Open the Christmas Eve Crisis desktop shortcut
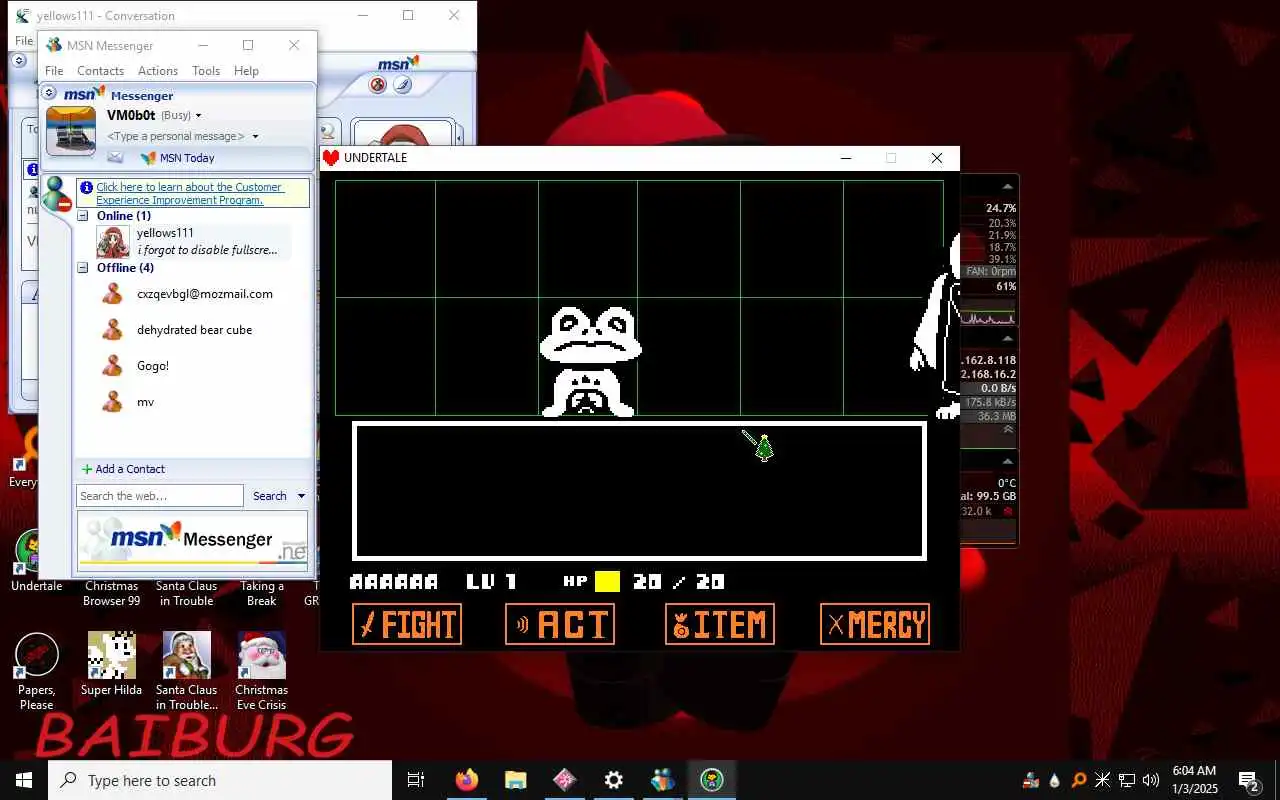 click(x=261, y=671)
